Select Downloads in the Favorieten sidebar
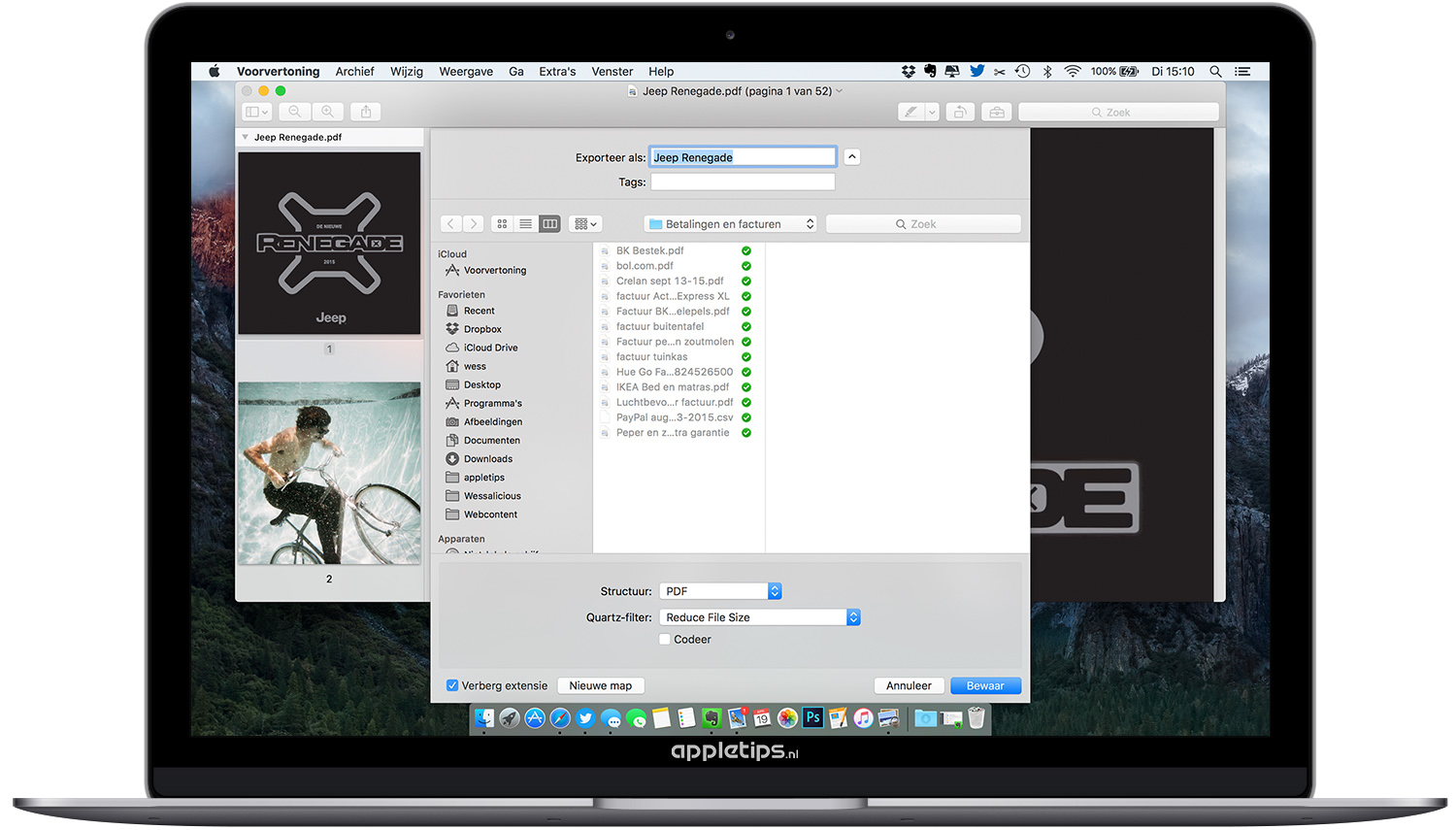 coord(487,459)
